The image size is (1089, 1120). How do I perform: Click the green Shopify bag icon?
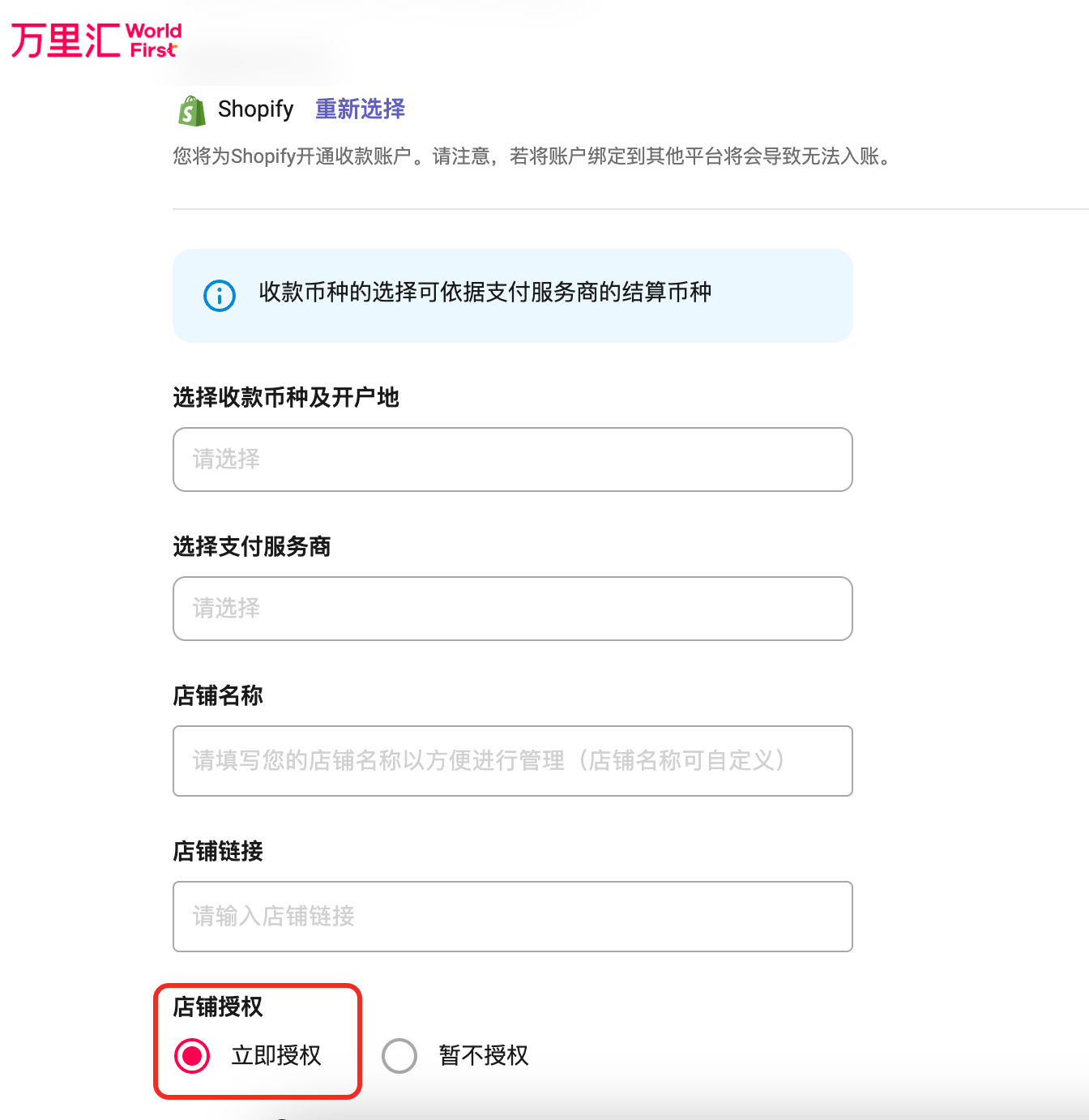[x=192, y=111]
